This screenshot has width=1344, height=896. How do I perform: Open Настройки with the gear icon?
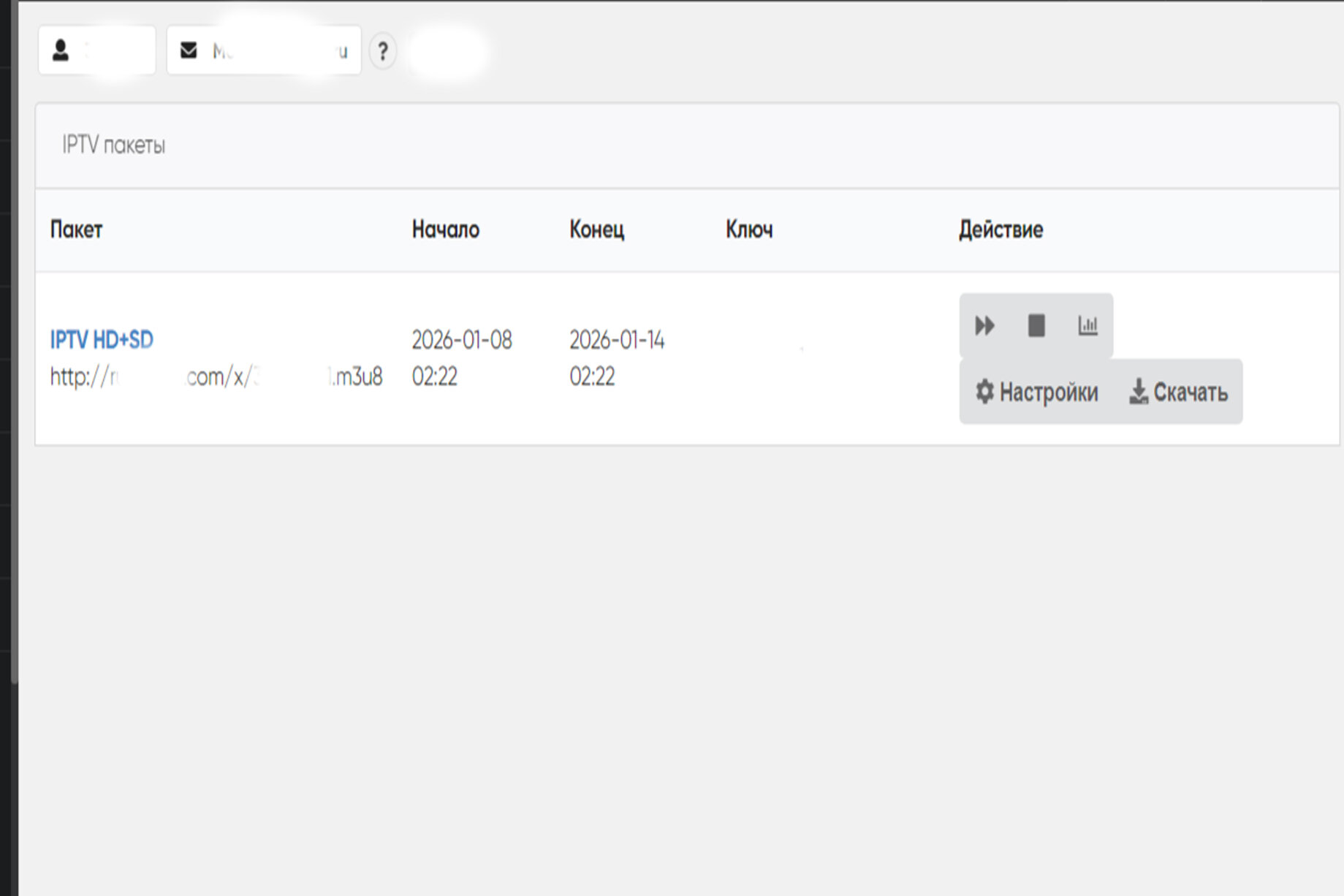coord(1036,392)
